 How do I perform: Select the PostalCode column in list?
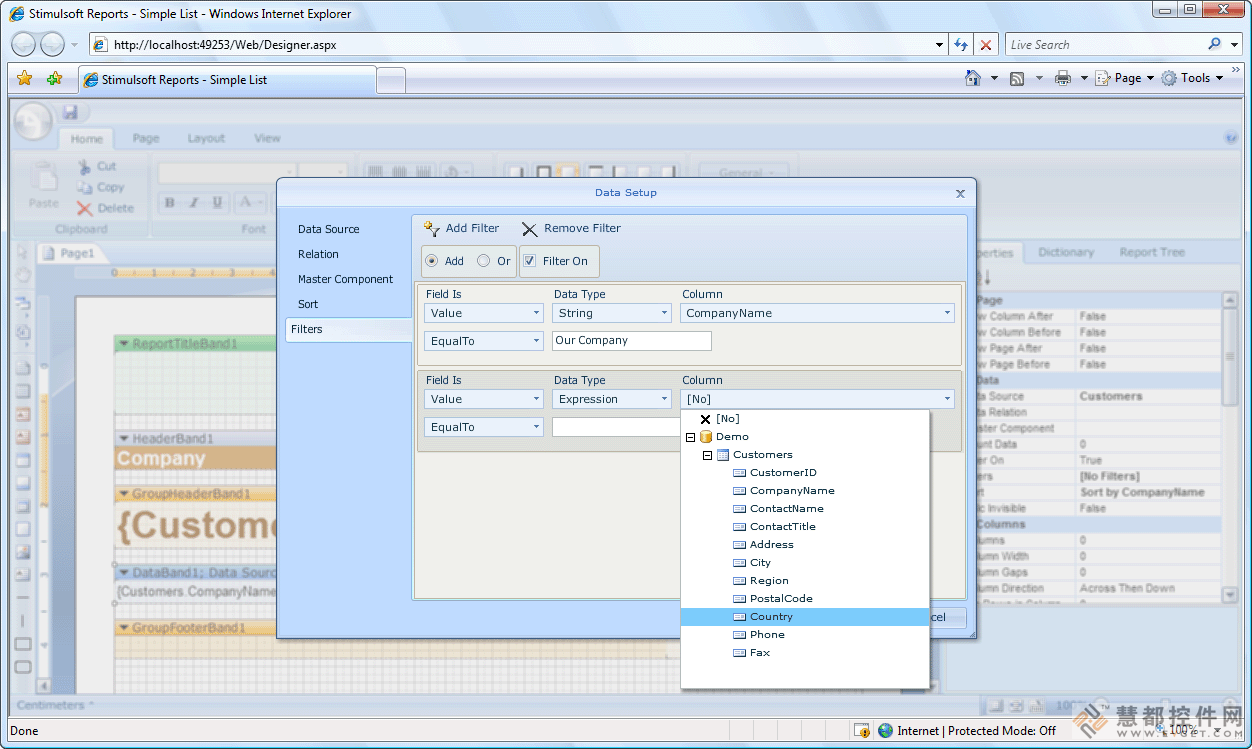(x=805, y=599)
